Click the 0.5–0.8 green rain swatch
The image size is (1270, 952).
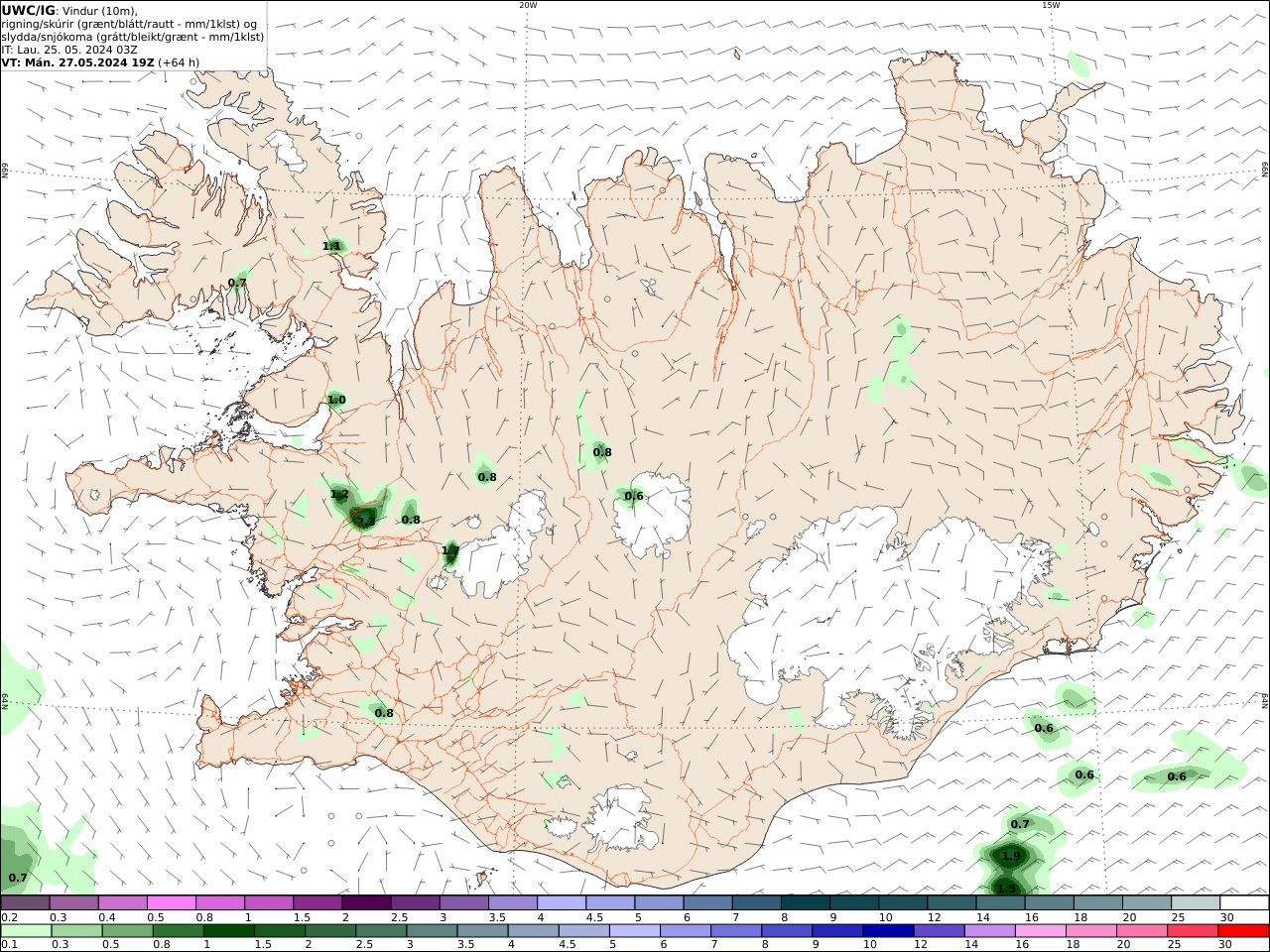pos(128,931)
